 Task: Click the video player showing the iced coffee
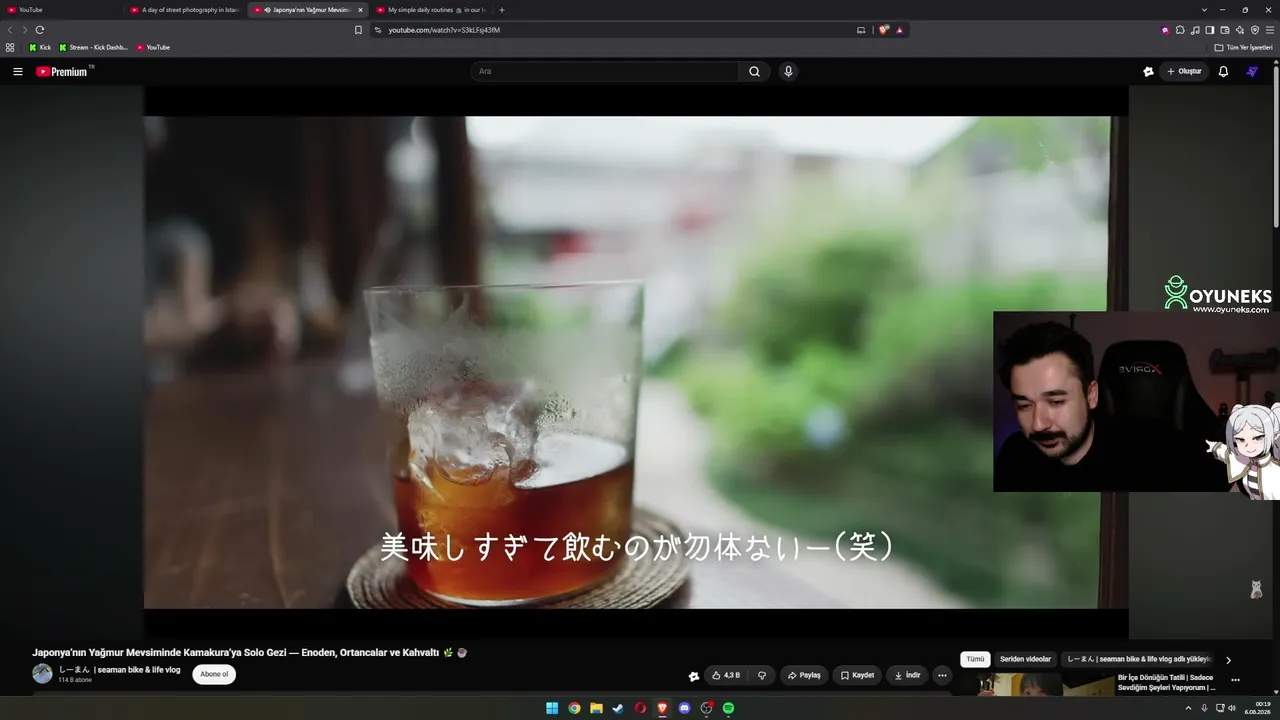click(636, 362)
